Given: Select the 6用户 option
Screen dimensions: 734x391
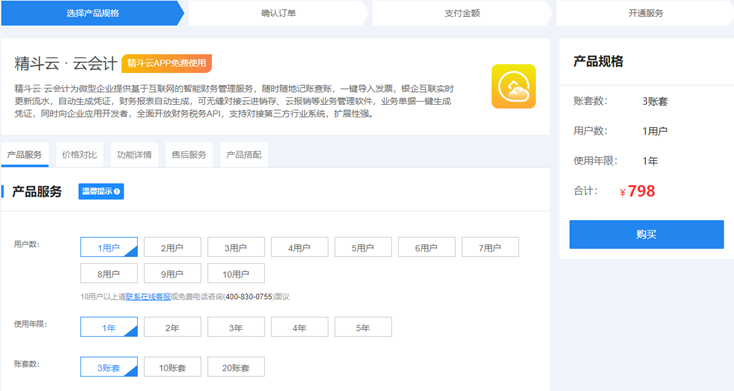Looking at the screenshot, I should (x=426, y=247).
